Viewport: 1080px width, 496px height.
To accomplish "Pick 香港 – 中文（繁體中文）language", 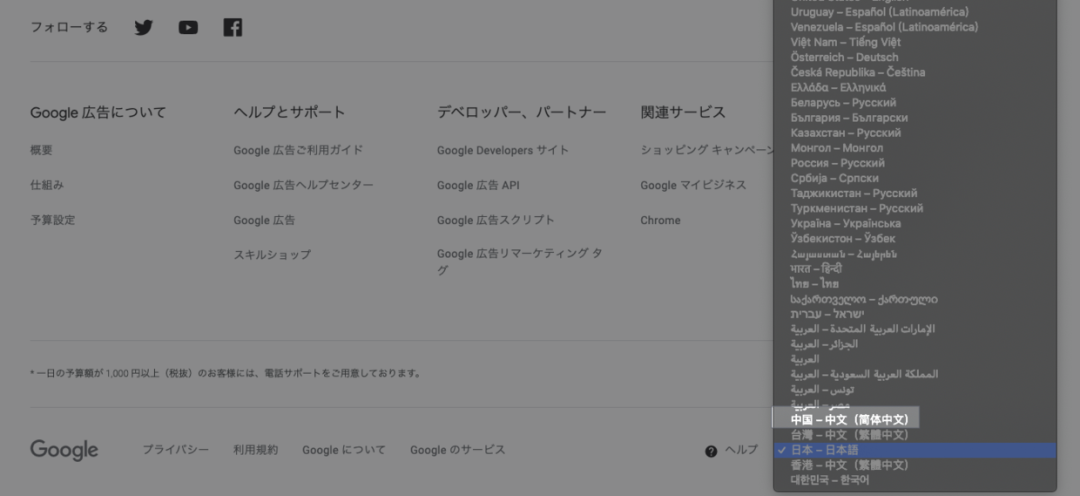I will tap(849, 465).
